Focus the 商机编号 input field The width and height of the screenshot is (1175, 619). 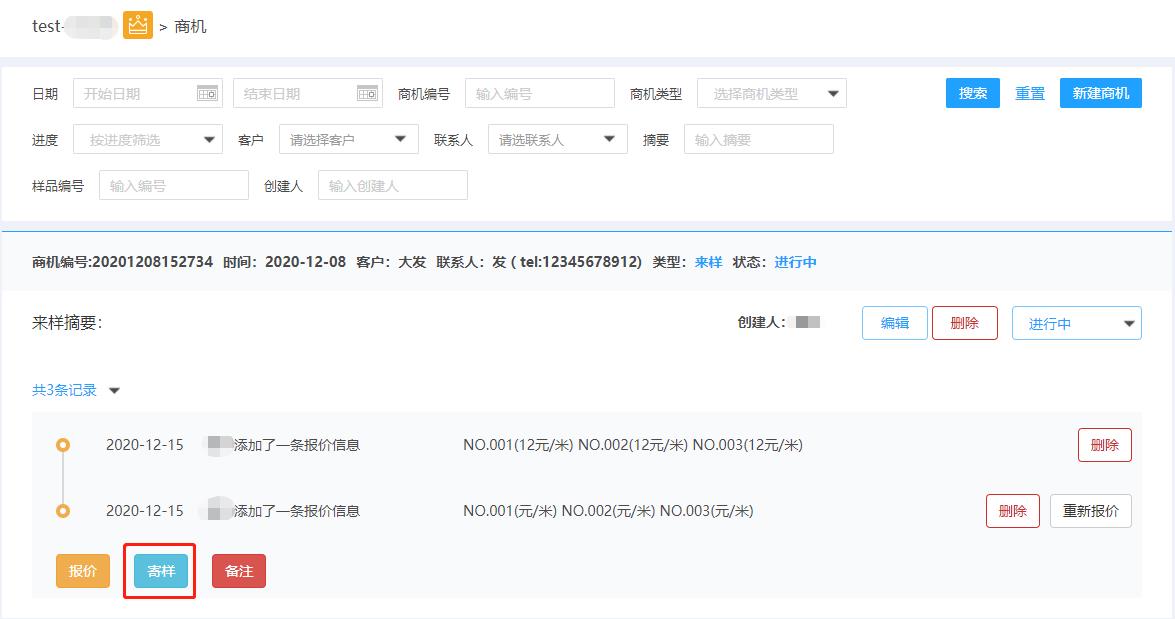[x=539, y=93]
